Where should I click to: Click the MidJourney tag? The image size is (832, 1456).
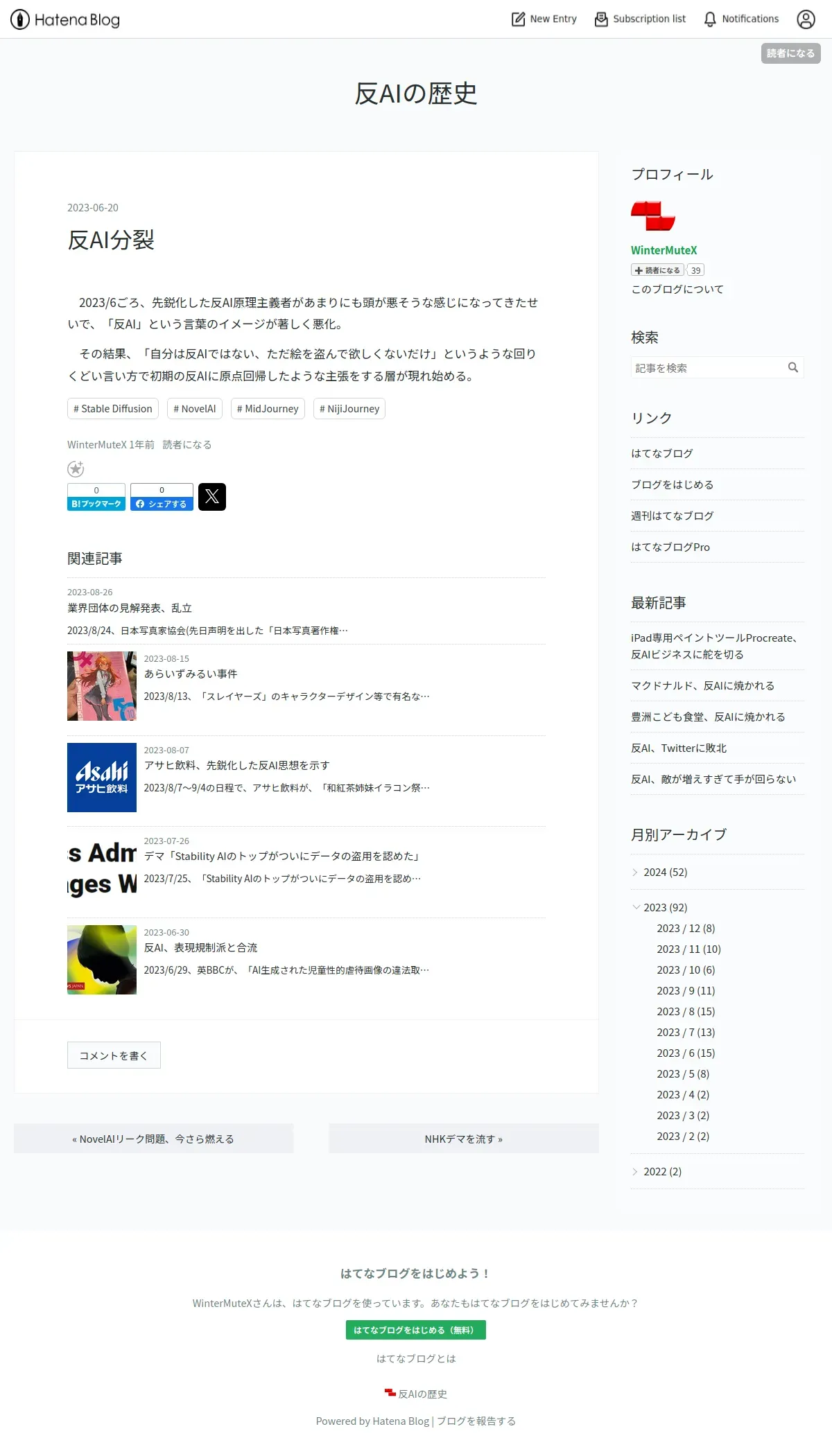(x=268, y=409)
